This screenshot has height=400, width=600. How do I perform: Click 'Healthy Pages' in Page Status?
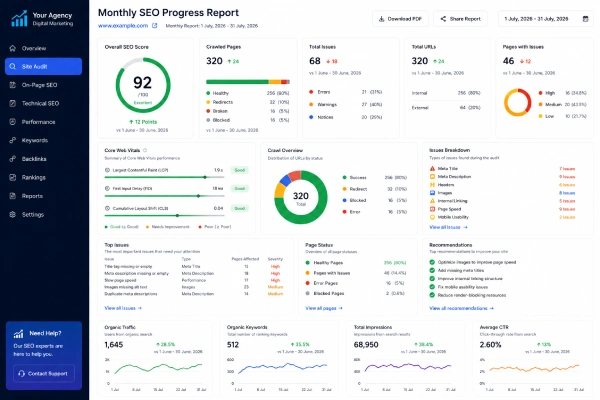click(328, 263)
